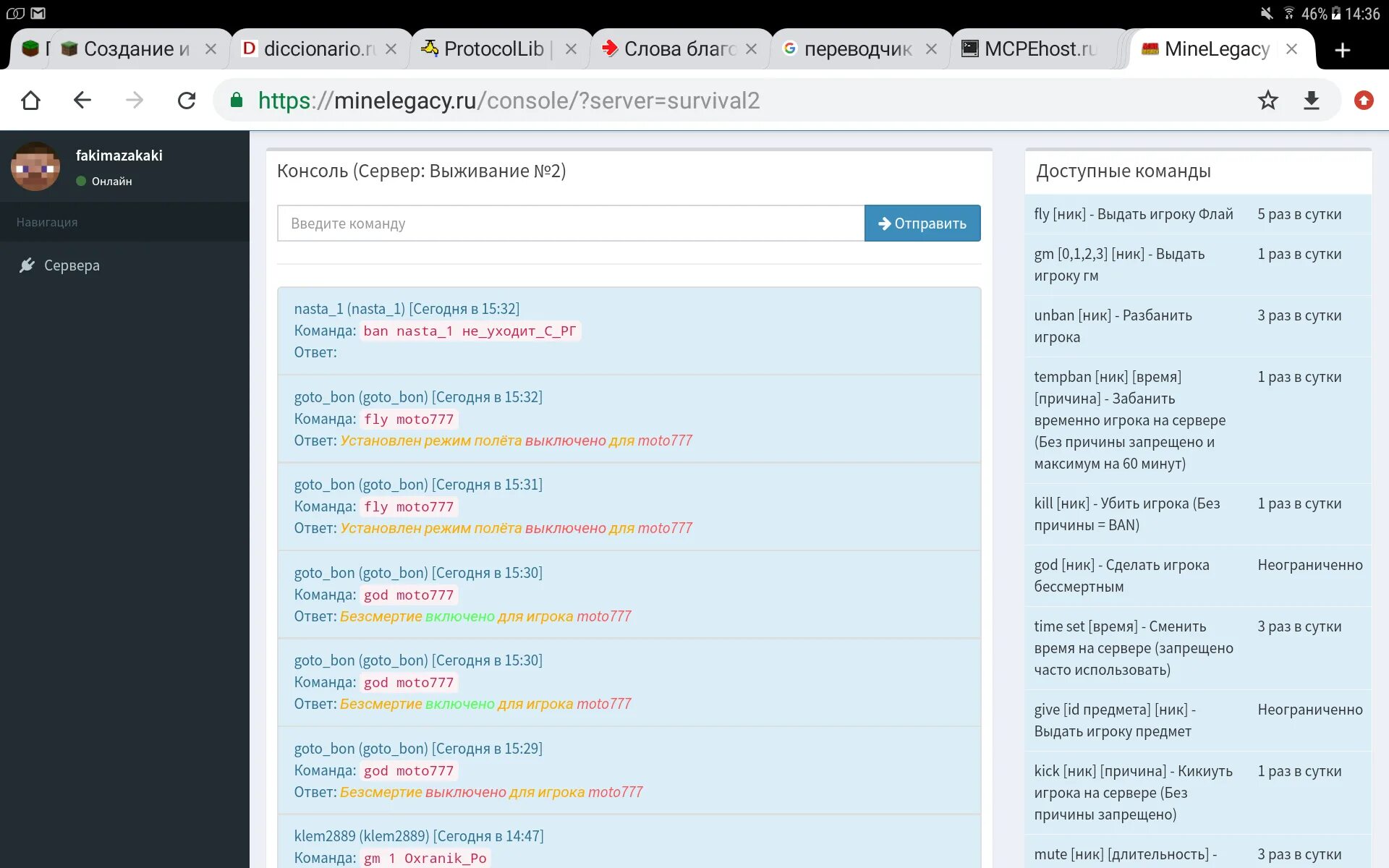This screenshot has width=1389, height=868.
Task: Click the red extension icon in toolbar
Action: [1364, 100]
